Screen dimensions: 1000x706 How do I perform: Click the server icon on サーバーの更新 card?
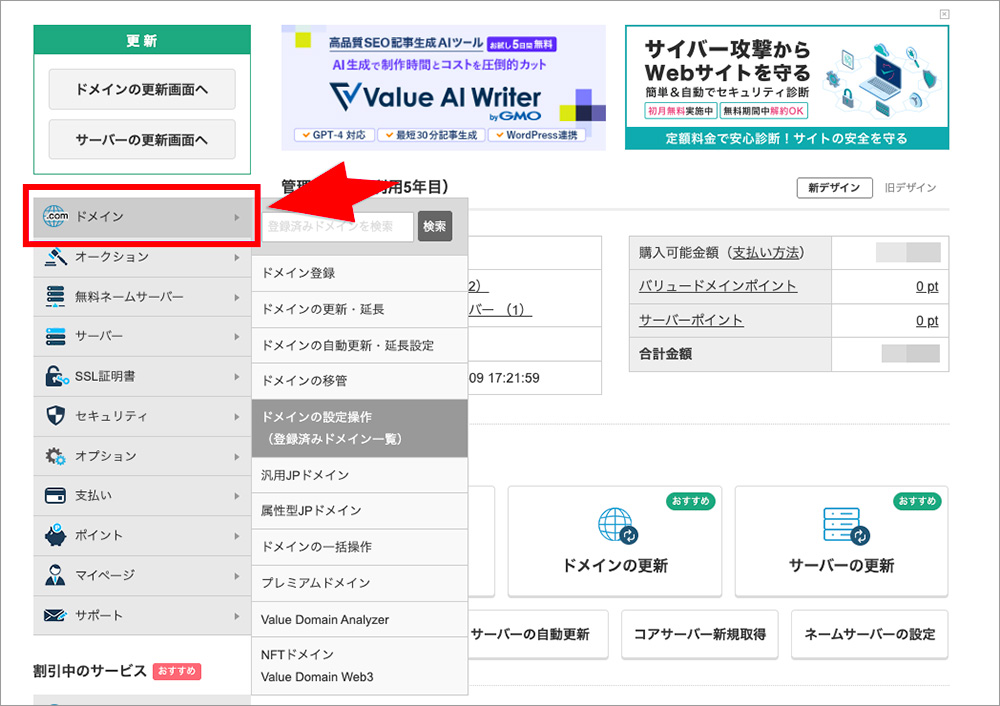click(846, 526)
